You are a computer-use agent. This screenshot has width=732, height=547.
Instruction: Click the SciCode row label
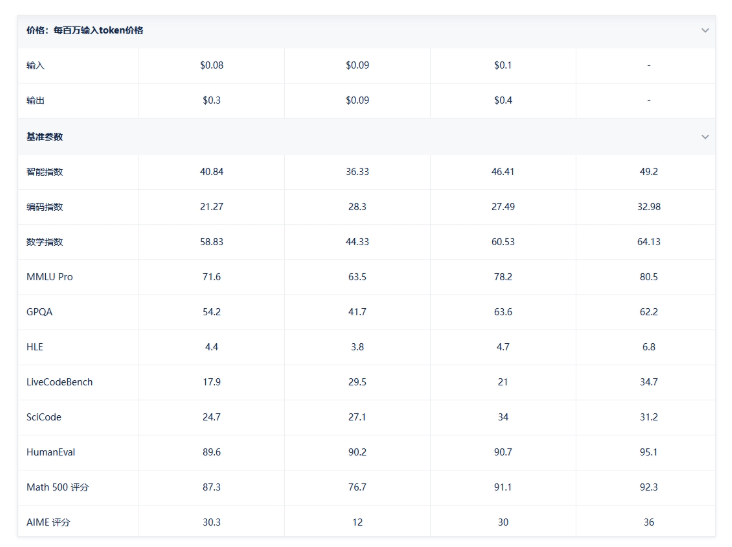pos(43,417)
